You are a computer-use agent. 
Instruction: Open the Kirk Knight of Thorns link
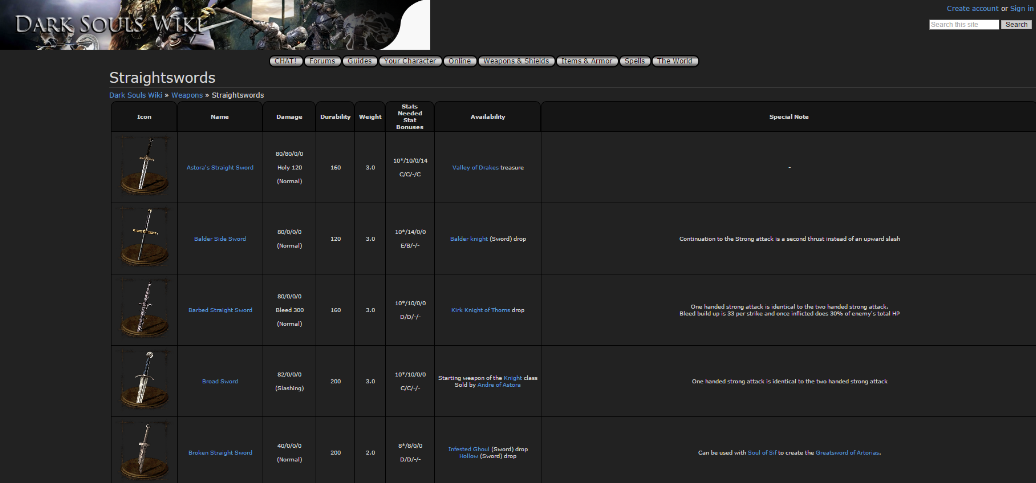click(x=481, y=311)
